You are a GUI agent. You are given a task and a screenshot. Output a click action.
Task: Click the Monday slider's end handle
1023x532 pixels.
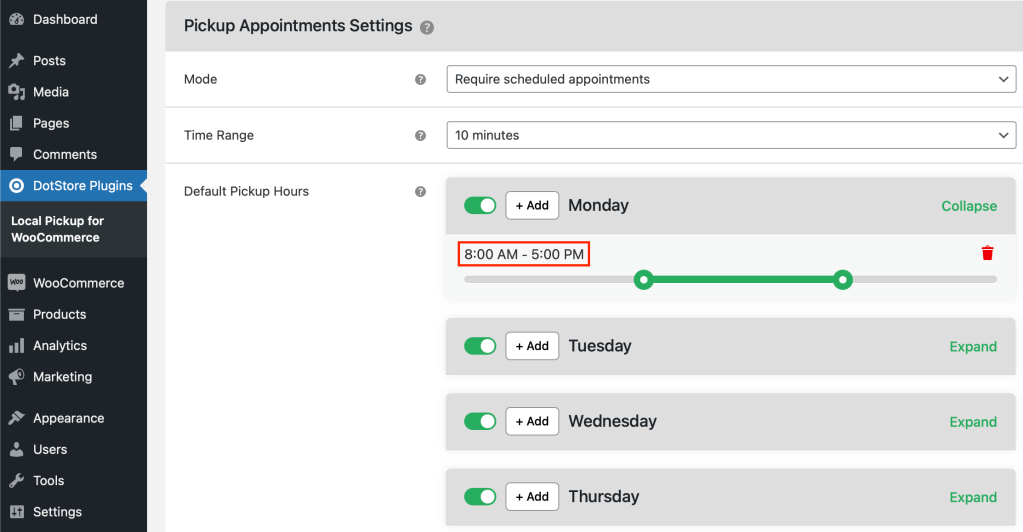[842, 280]
